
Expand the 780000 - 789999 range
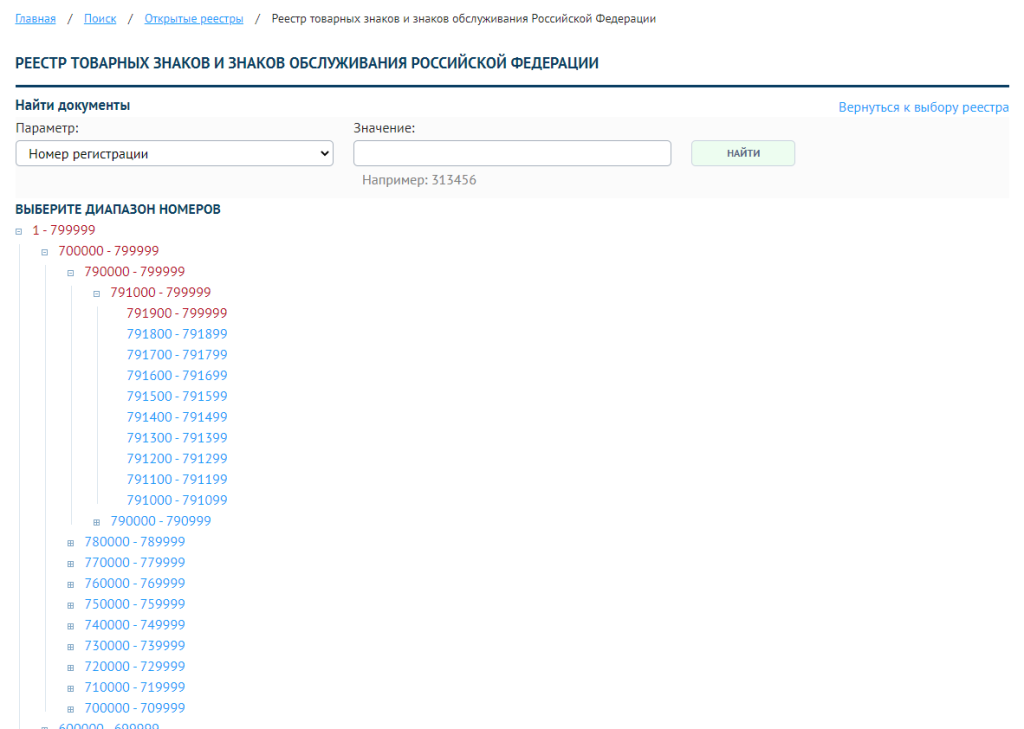[x=69, y=541]
